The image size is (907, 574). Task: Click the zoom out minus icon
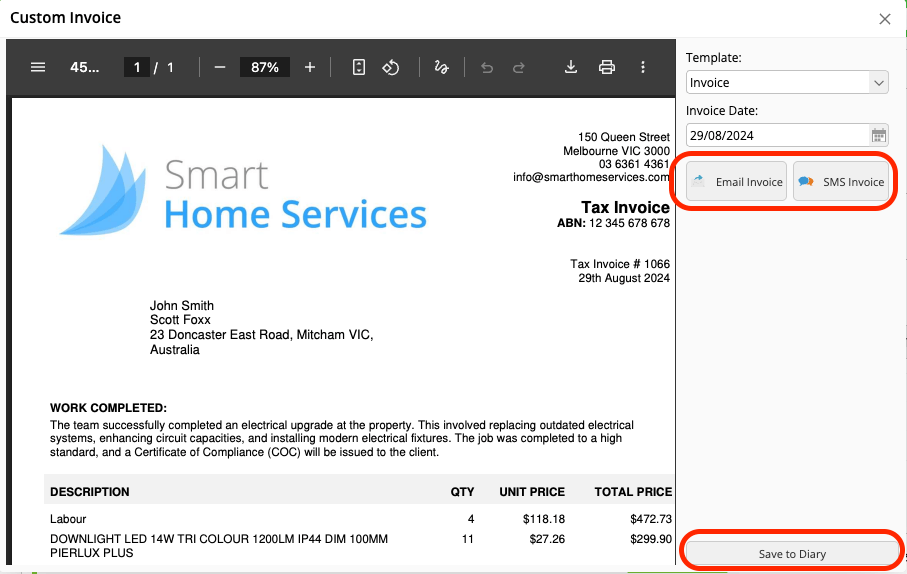220,67
